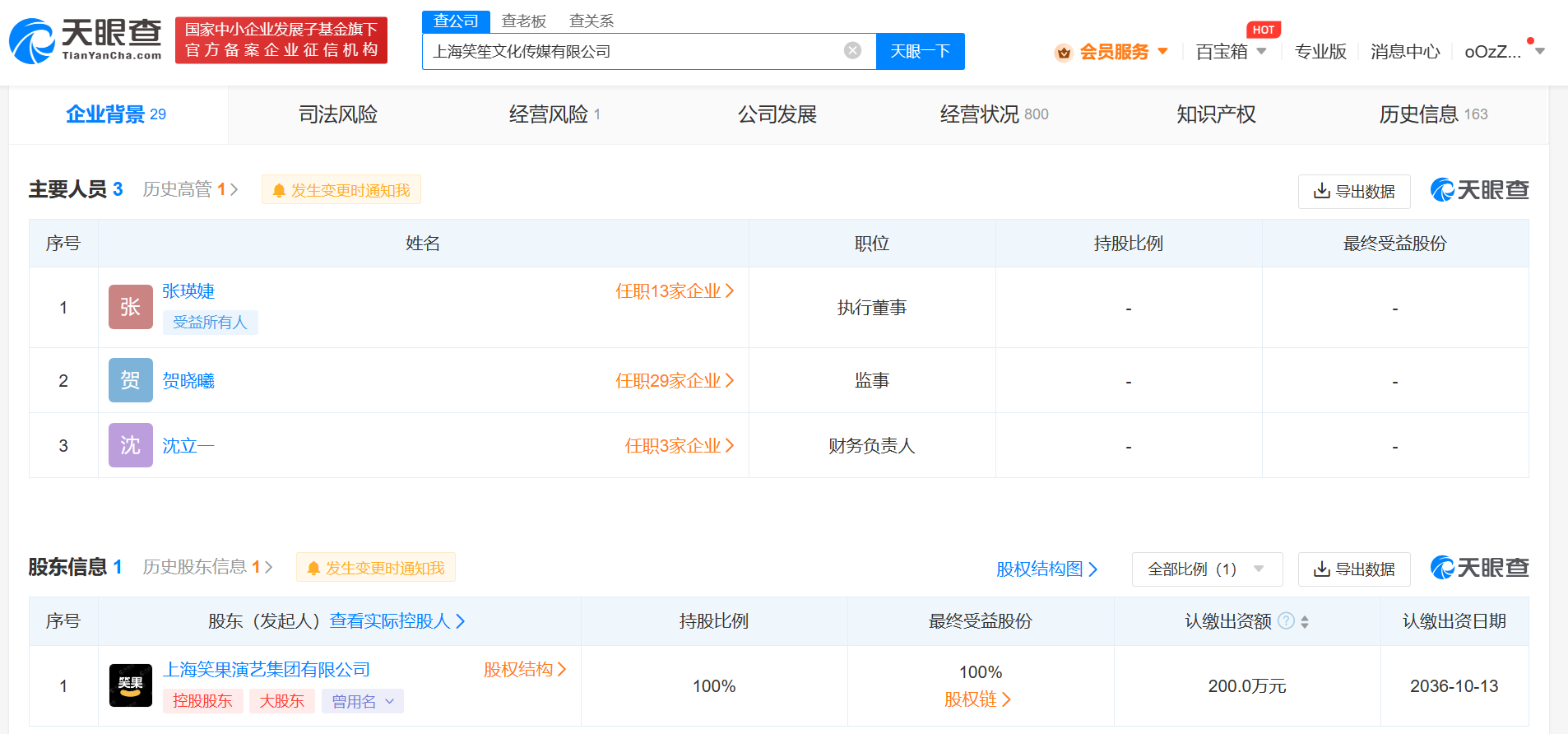Open the profile of 贺晓曦

188,380
